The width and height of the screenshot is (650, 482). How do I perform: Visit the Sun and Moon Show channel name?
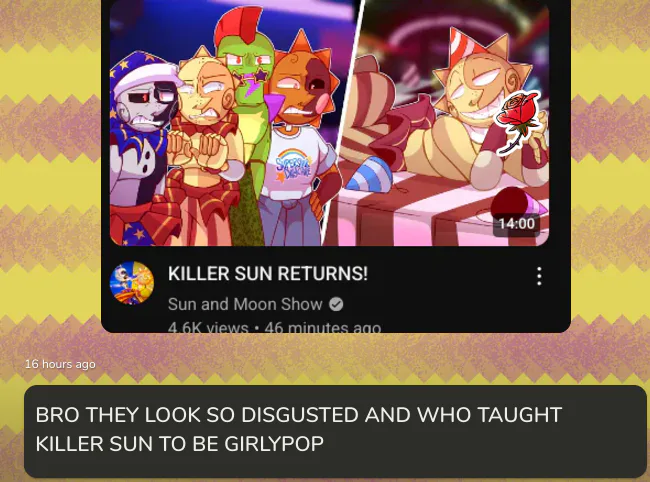tap(245, 304)
